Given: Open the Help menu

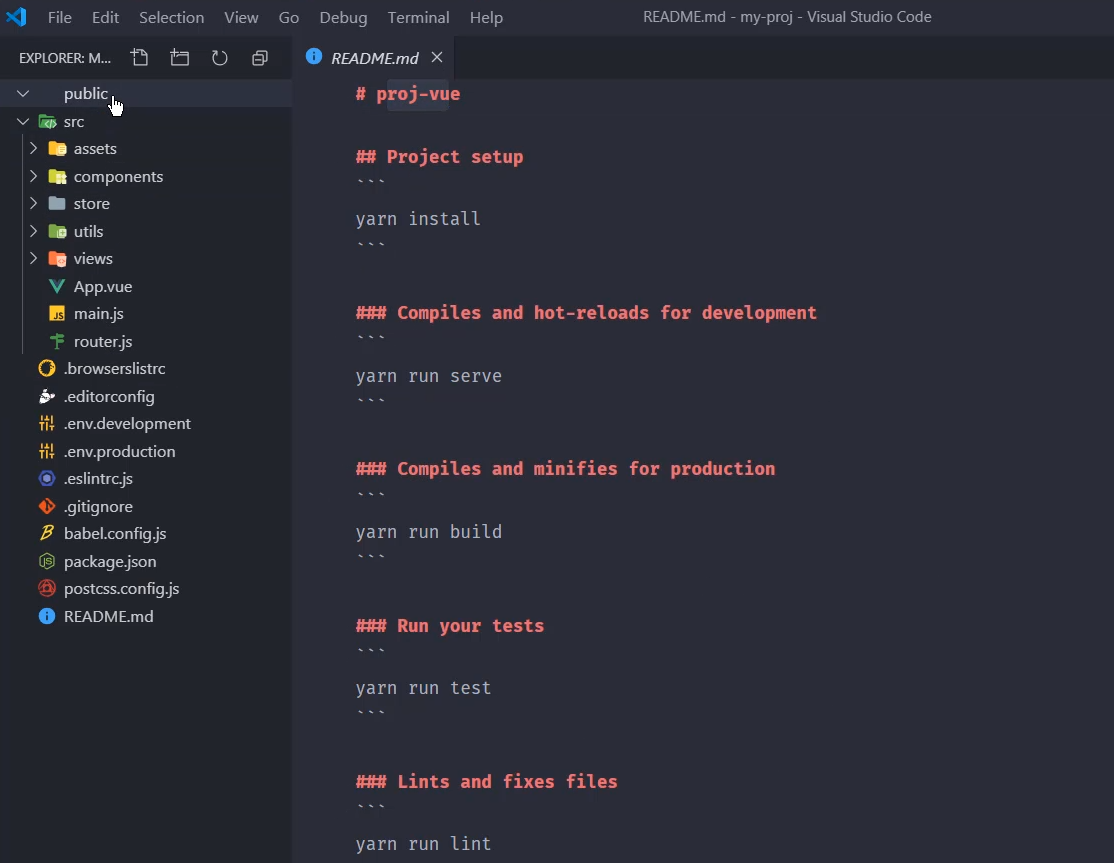Looking at the screenshot, I should (x=486, y=17).
